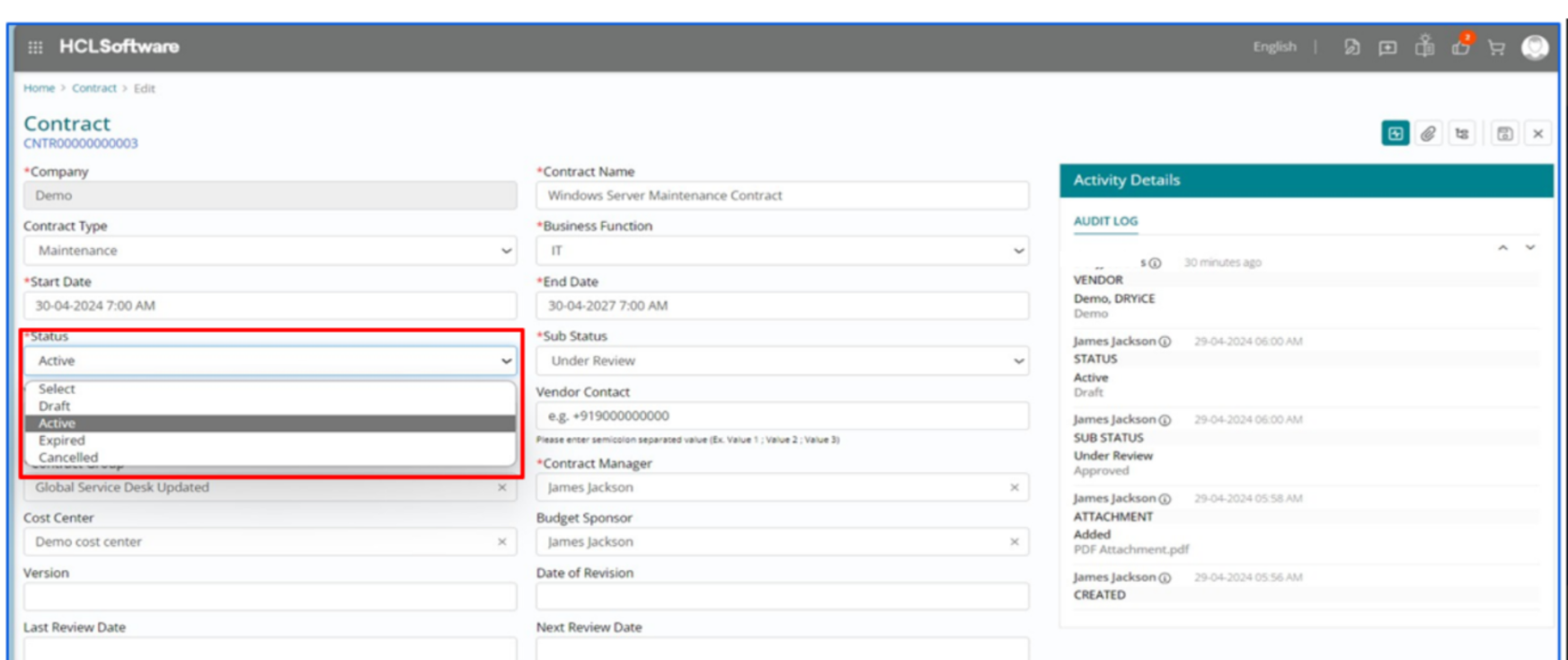This screenshot has height=660, width=1568.
Task: Click the Vendor Contact input field
Action: pyautogui.click(x=783, y=416)
